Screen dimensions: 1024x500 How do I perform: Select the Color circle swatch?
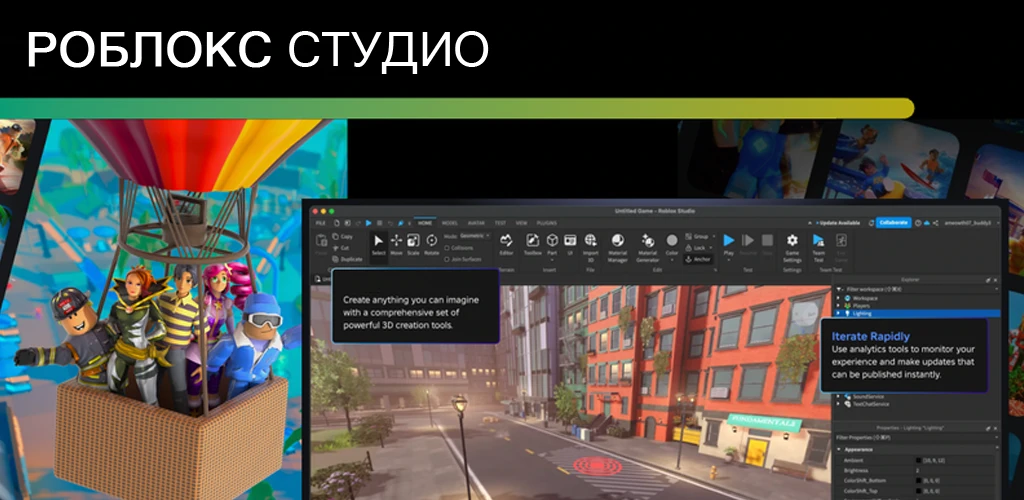[672, 240]
